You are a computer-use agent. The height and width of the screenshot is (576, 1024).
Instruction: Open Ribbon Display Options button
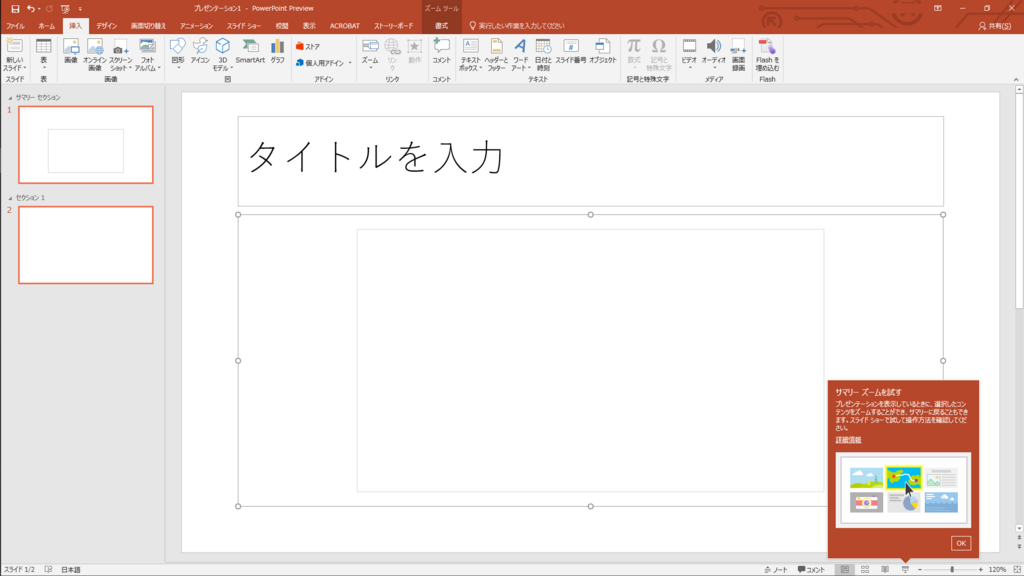pos(938,8)
